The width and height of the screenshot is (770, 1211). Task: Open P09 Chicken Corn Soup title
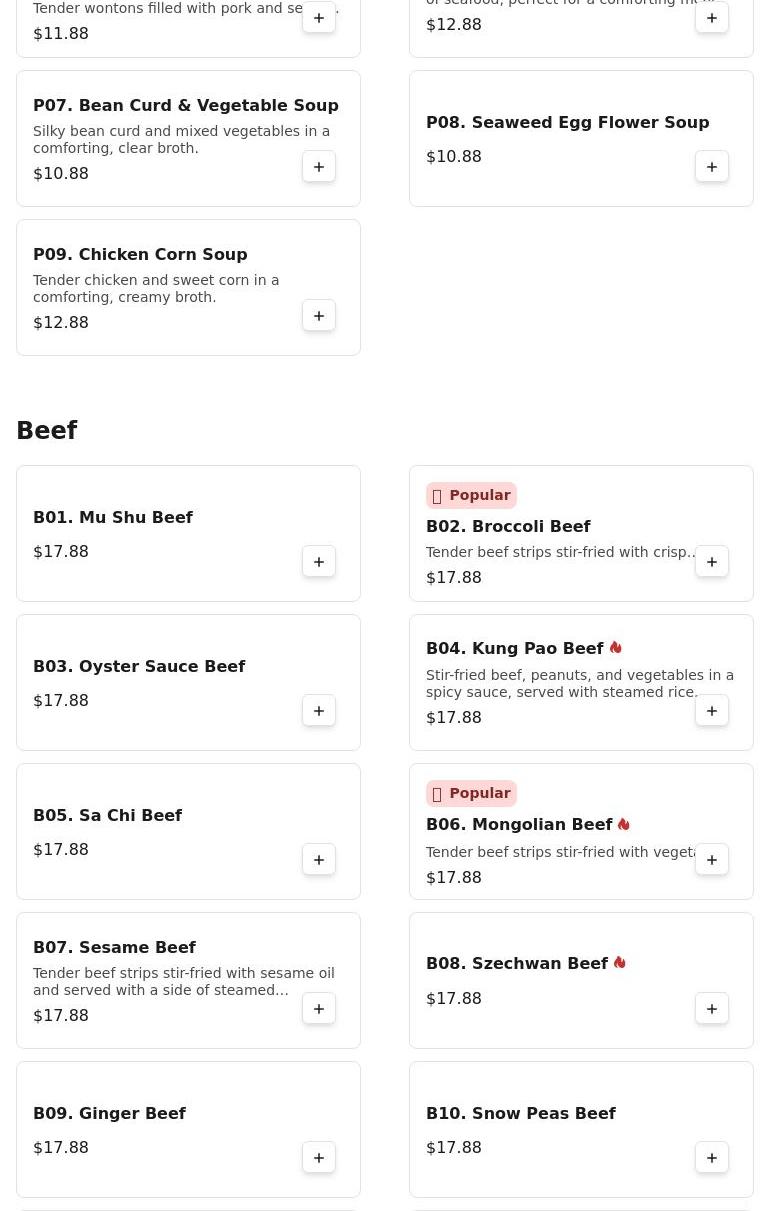(140, 254)
